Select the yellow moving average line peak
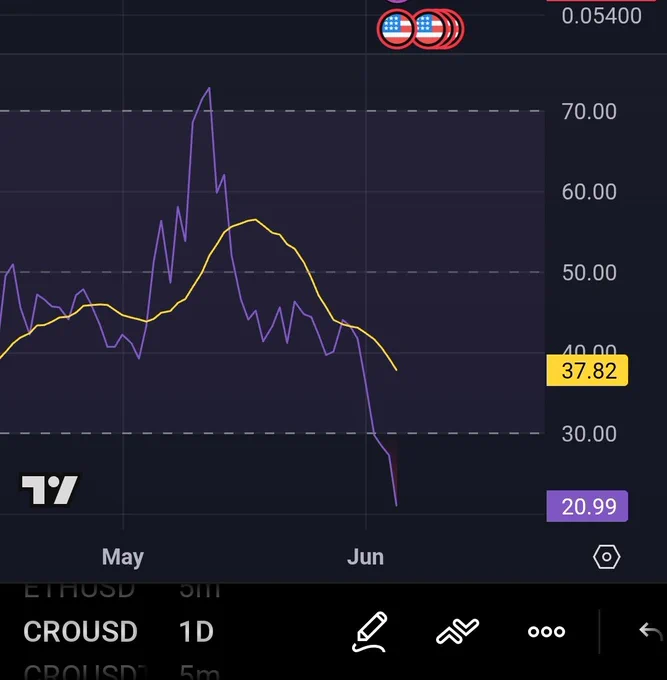Viewport: 667px width, 680px height. click(x=255, y=220)
